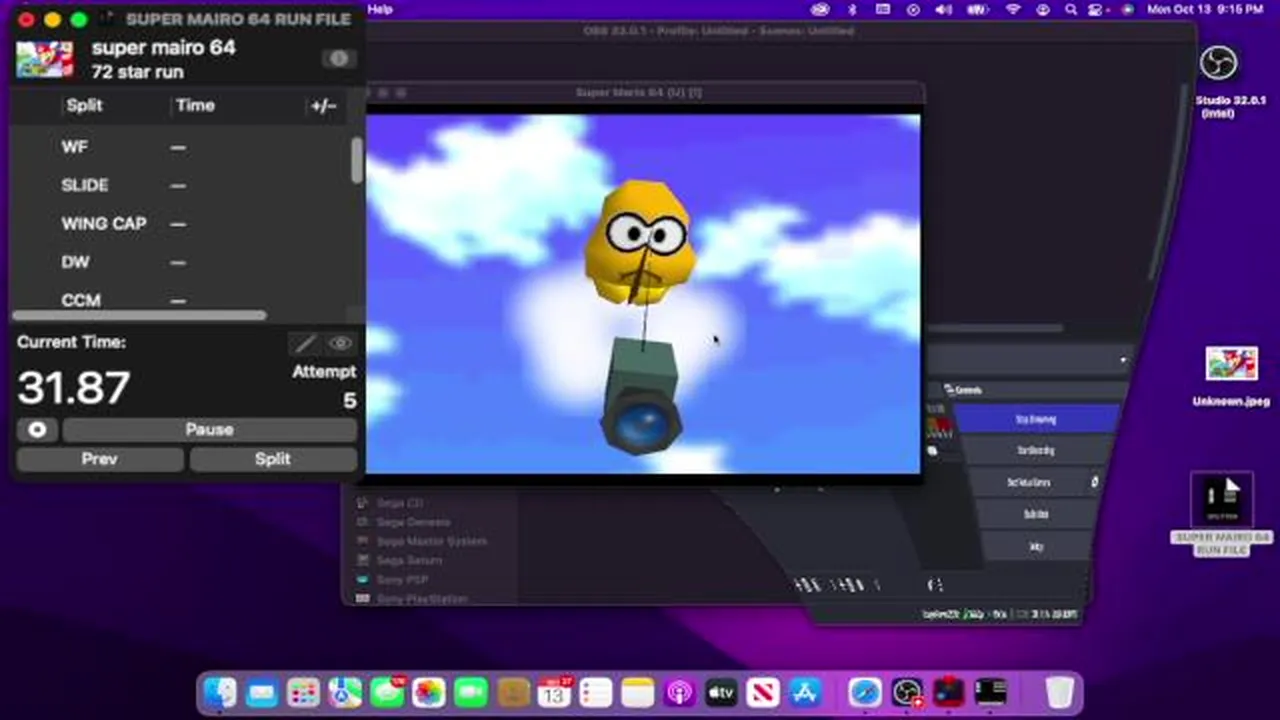The image size is (1280, 720).
Task: Open the Help menu in the menu bar
Action: pyautogui.click(x=380, y=9)
